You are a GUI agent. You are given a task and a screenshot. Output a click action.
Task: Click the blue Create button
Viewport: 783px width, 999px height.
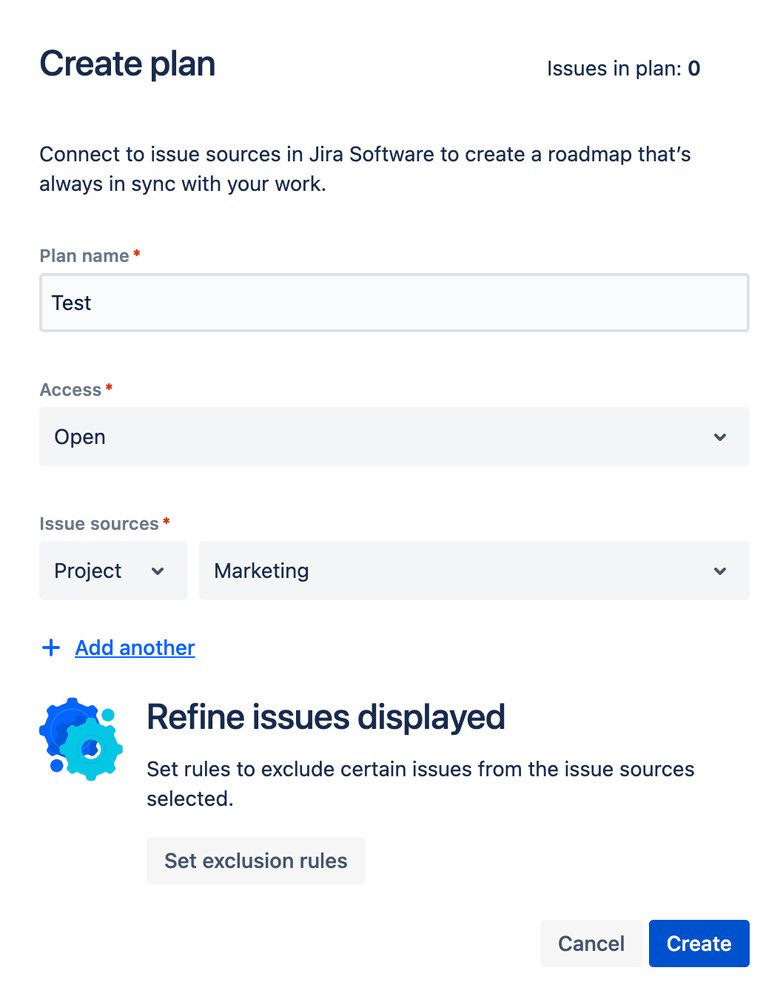coord(699,944)
